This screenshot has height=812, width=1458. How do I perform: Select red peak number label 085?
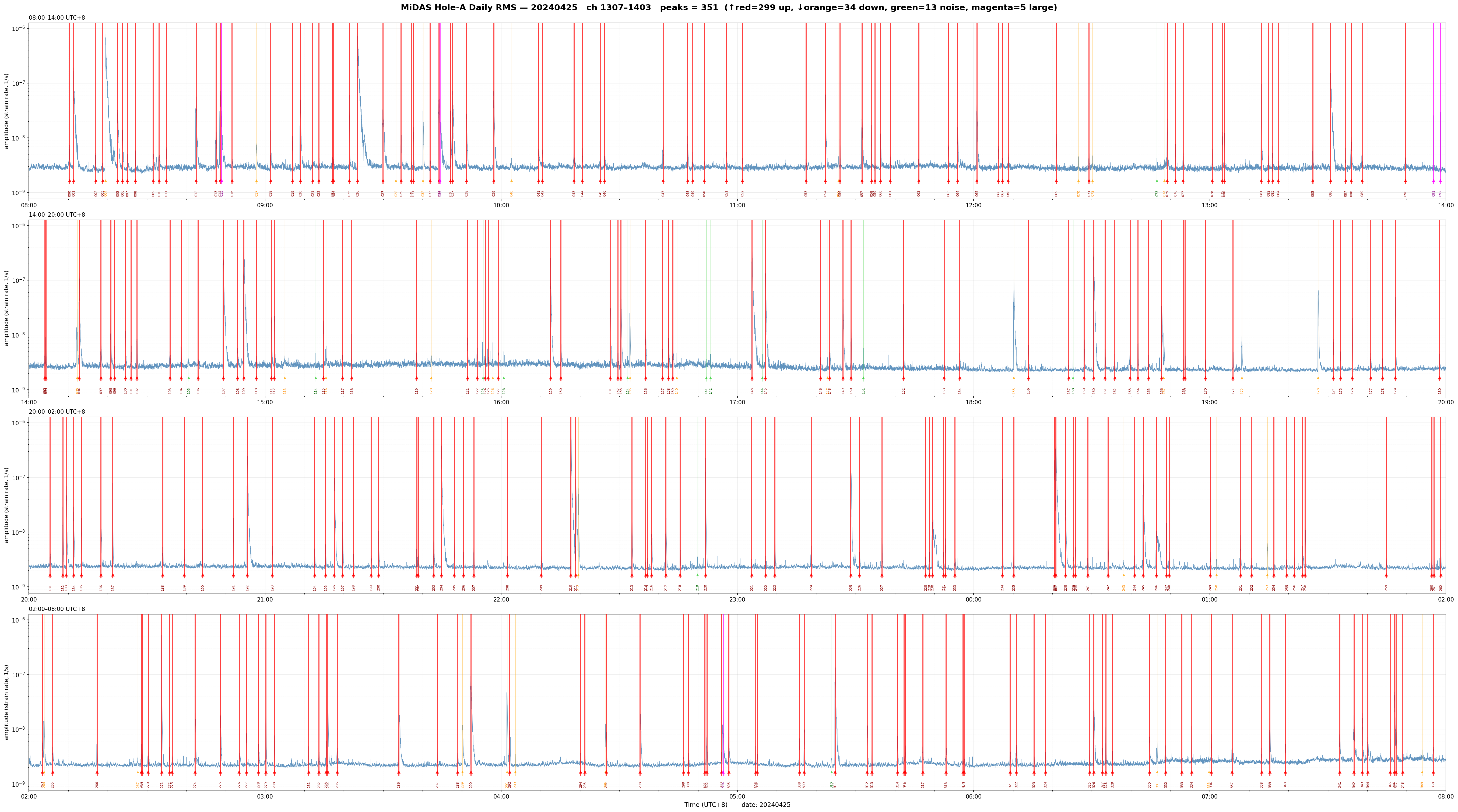pos(1313,194)
